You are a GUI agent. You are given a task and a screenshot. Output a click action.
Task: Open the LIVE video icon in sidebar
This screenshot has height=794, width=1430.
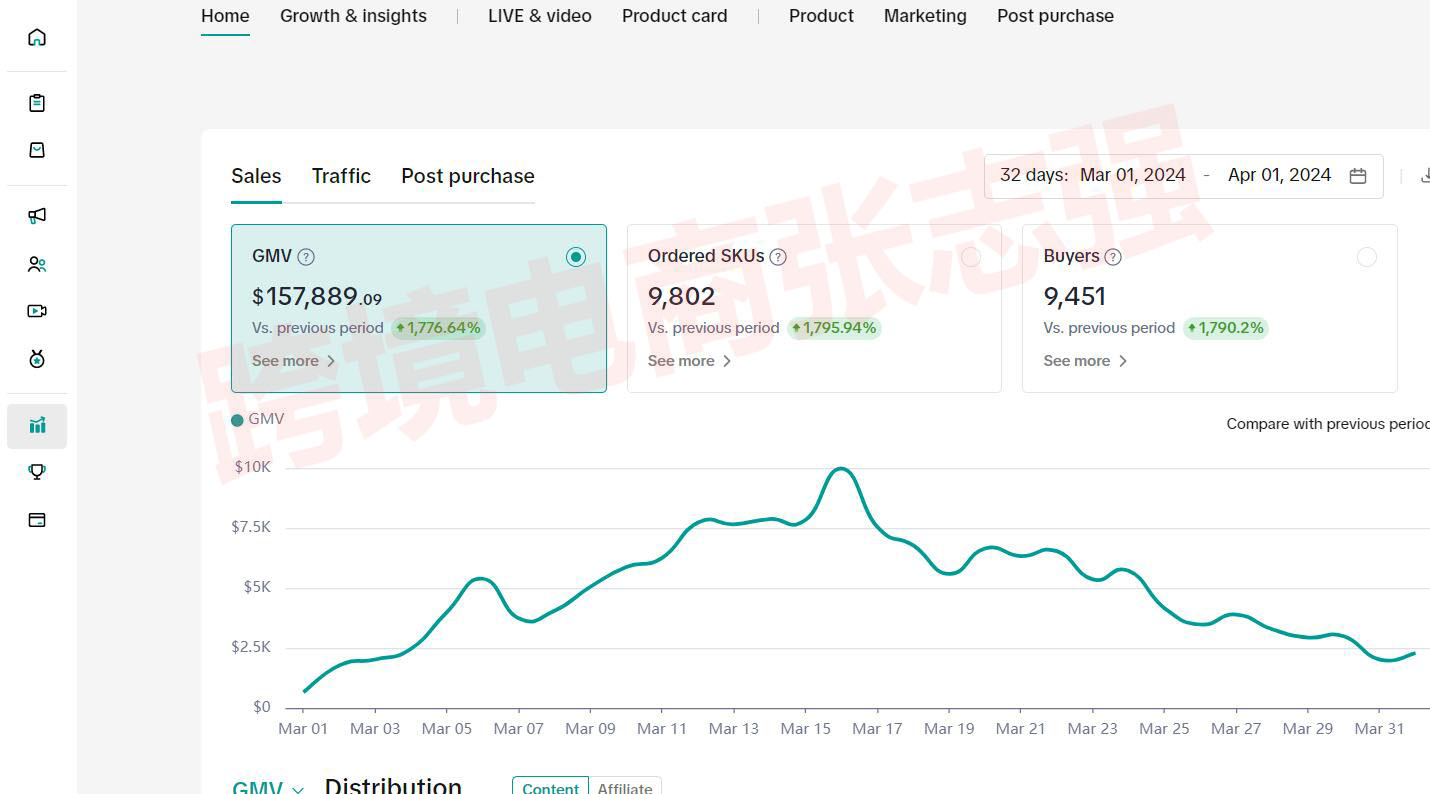[37, 311]
